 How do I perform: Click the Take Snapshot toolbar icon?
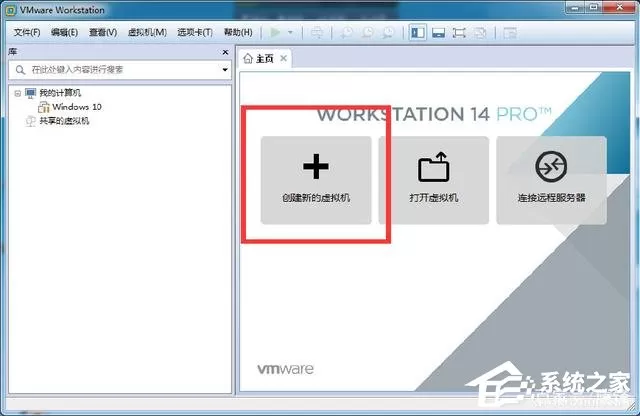click(347, 33)
